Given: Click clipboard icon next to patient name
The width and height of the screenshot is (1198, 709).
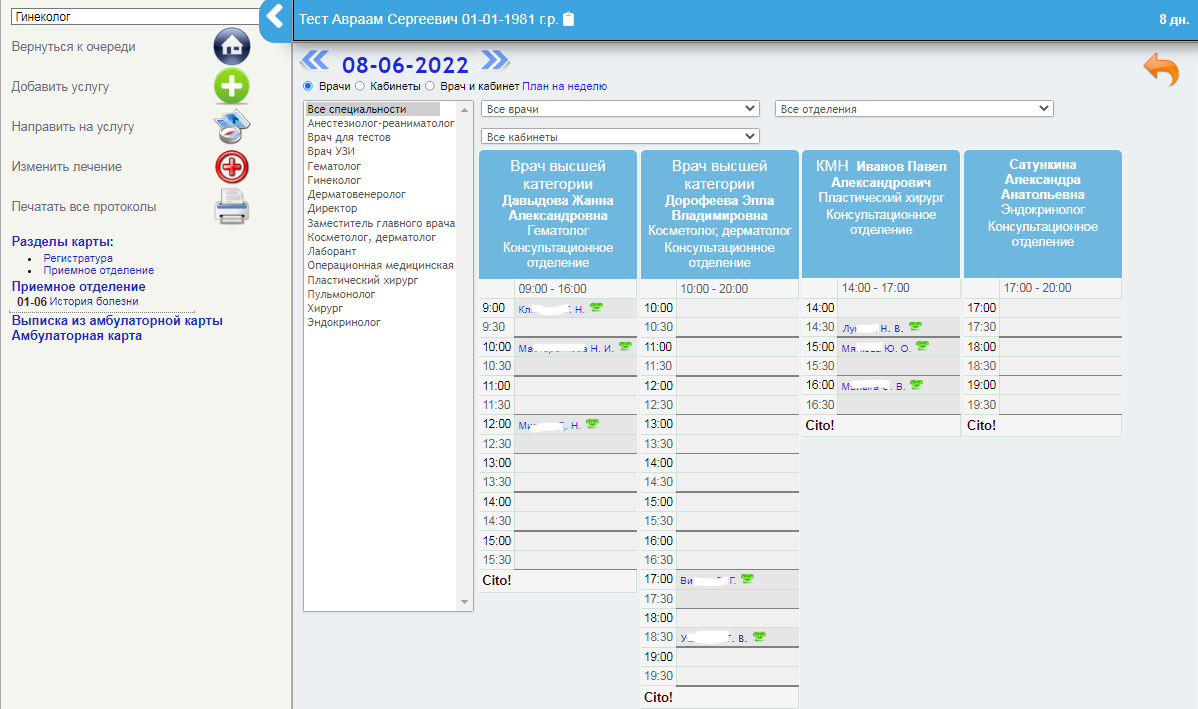Looking at the screenshot, I should pyautogui.click(x=569, y=19).
